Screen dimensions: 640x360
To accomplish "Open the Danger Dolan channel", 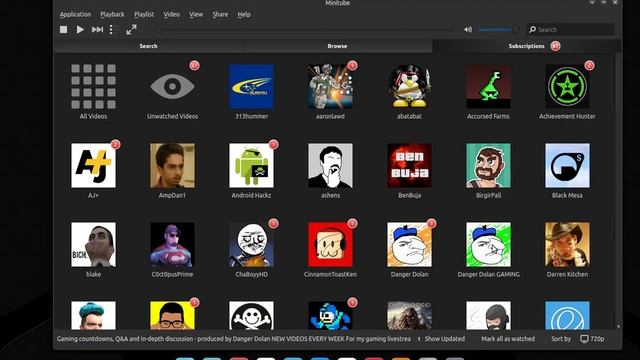I will coord(409,244).
